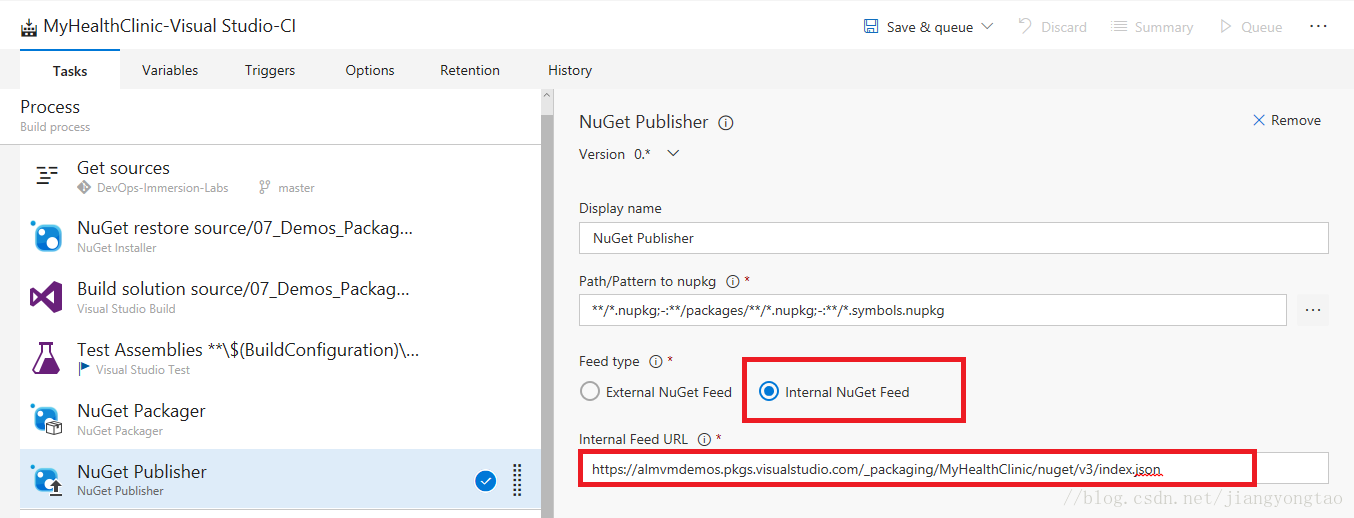This screenshot has width=1354, height=518.
Task: Click the Display name input field
Action: tap(953, 238)
